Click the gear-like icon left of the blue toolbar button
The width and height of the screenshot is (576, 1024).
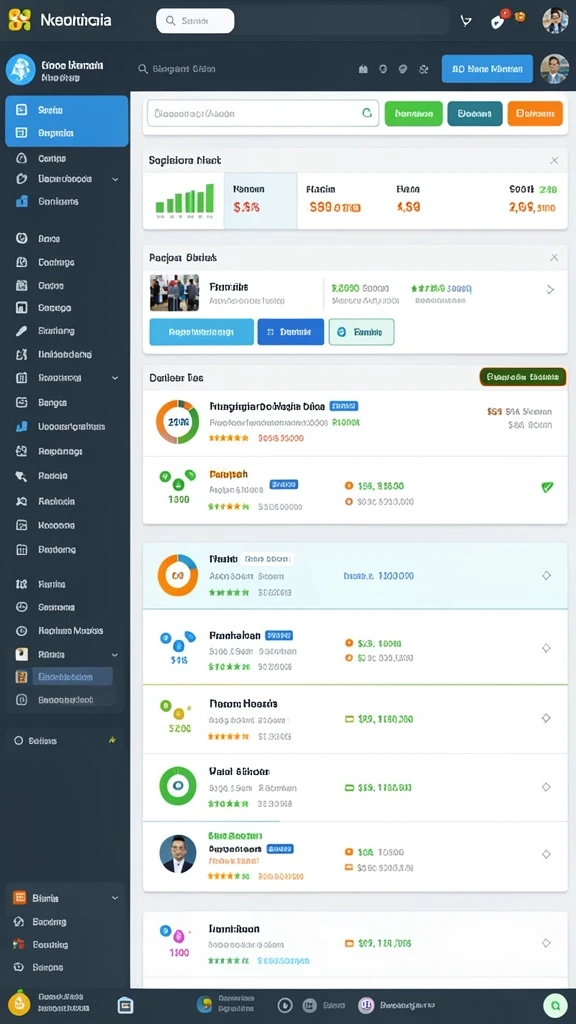[423, 69]
